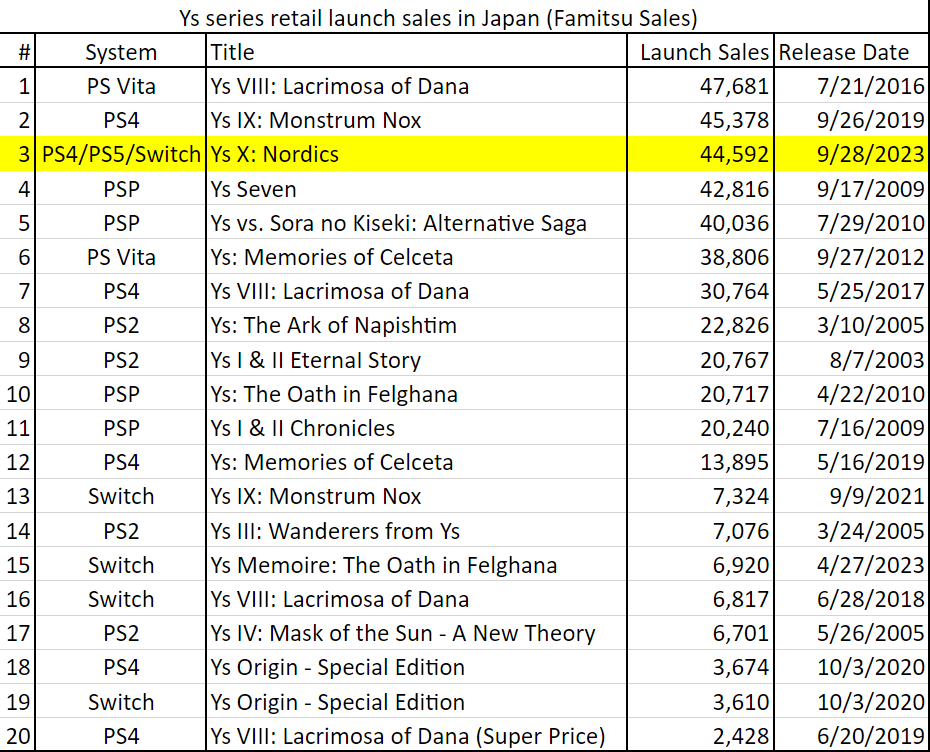Select release date 9/28/2023

coord(870,154)
